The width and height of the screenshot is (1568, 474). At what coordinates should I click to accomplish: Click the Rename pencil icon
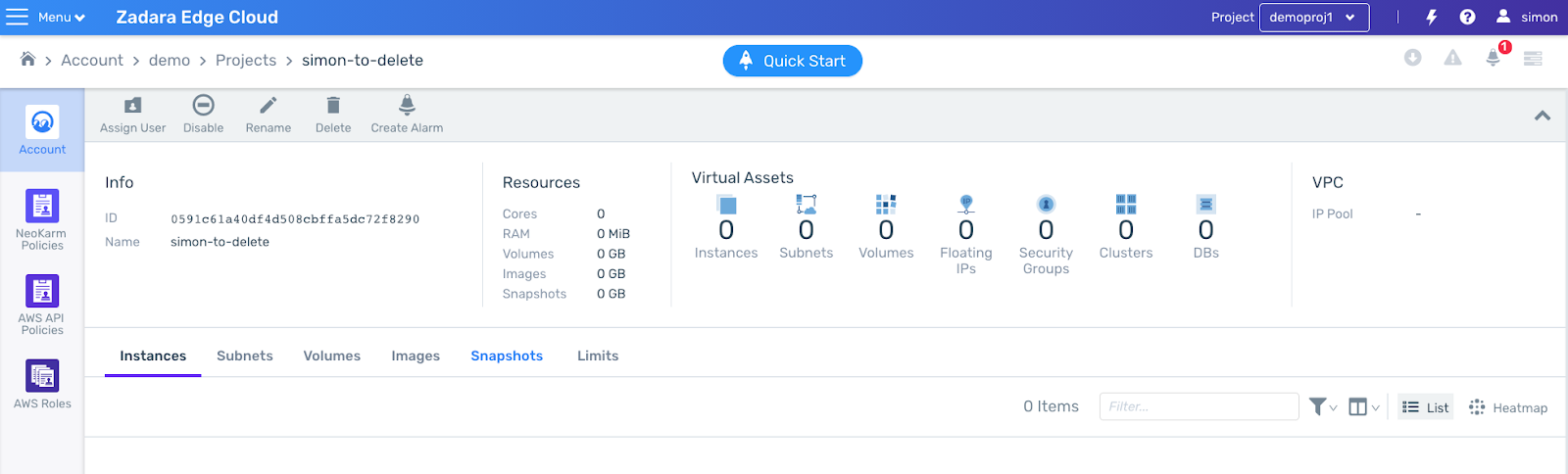point(268,105)
